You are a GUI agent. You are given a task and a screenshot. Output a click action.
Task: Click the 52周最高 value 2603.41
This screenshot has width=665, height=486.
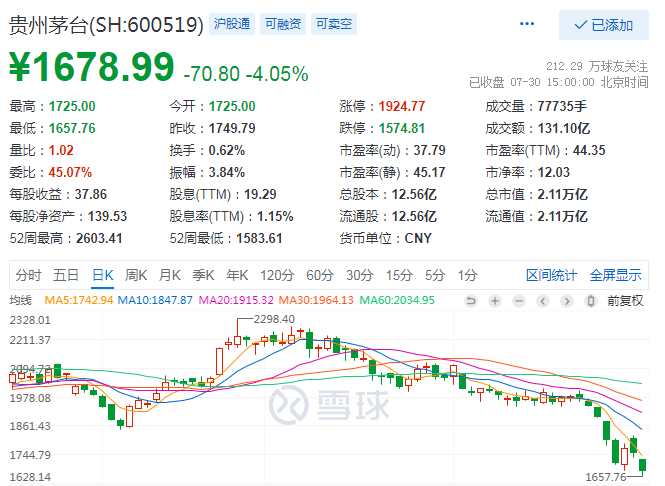click(99, 238)
